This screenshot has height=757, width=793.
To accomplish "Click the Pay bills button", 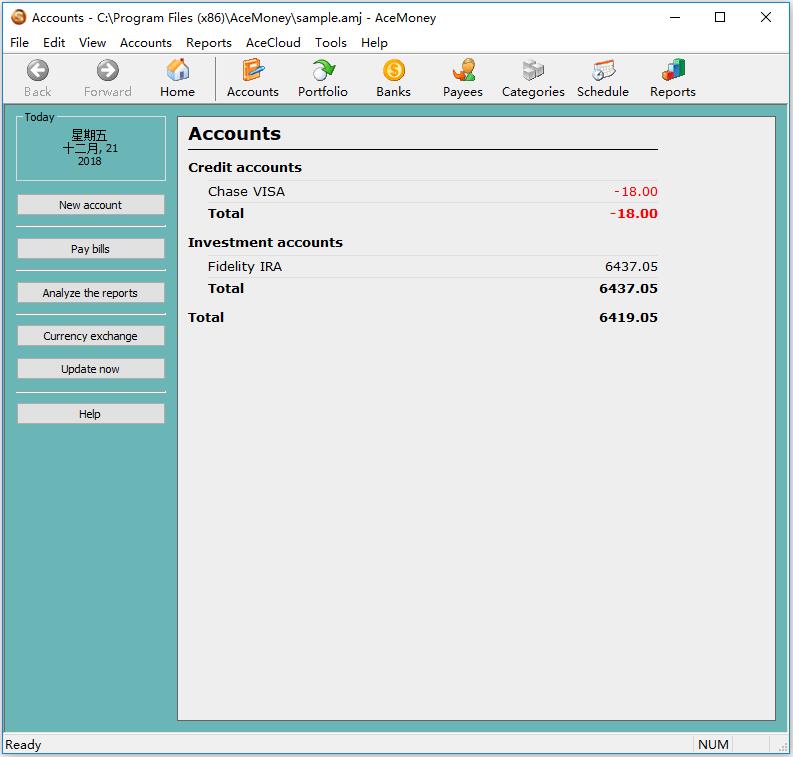I will click(x=90, y=249).
